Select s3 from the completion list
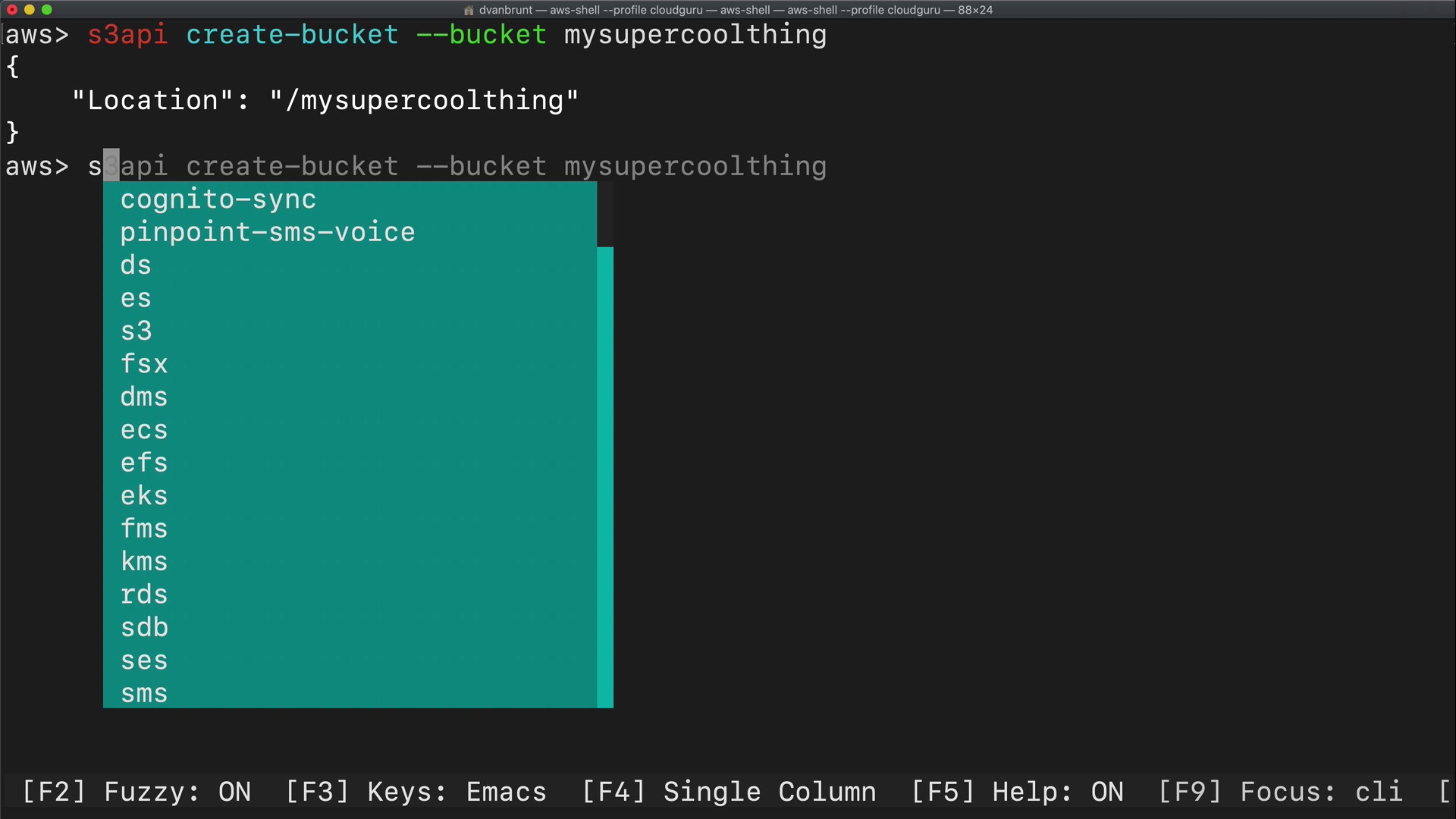1456x819 pixels. coord(136,331)
